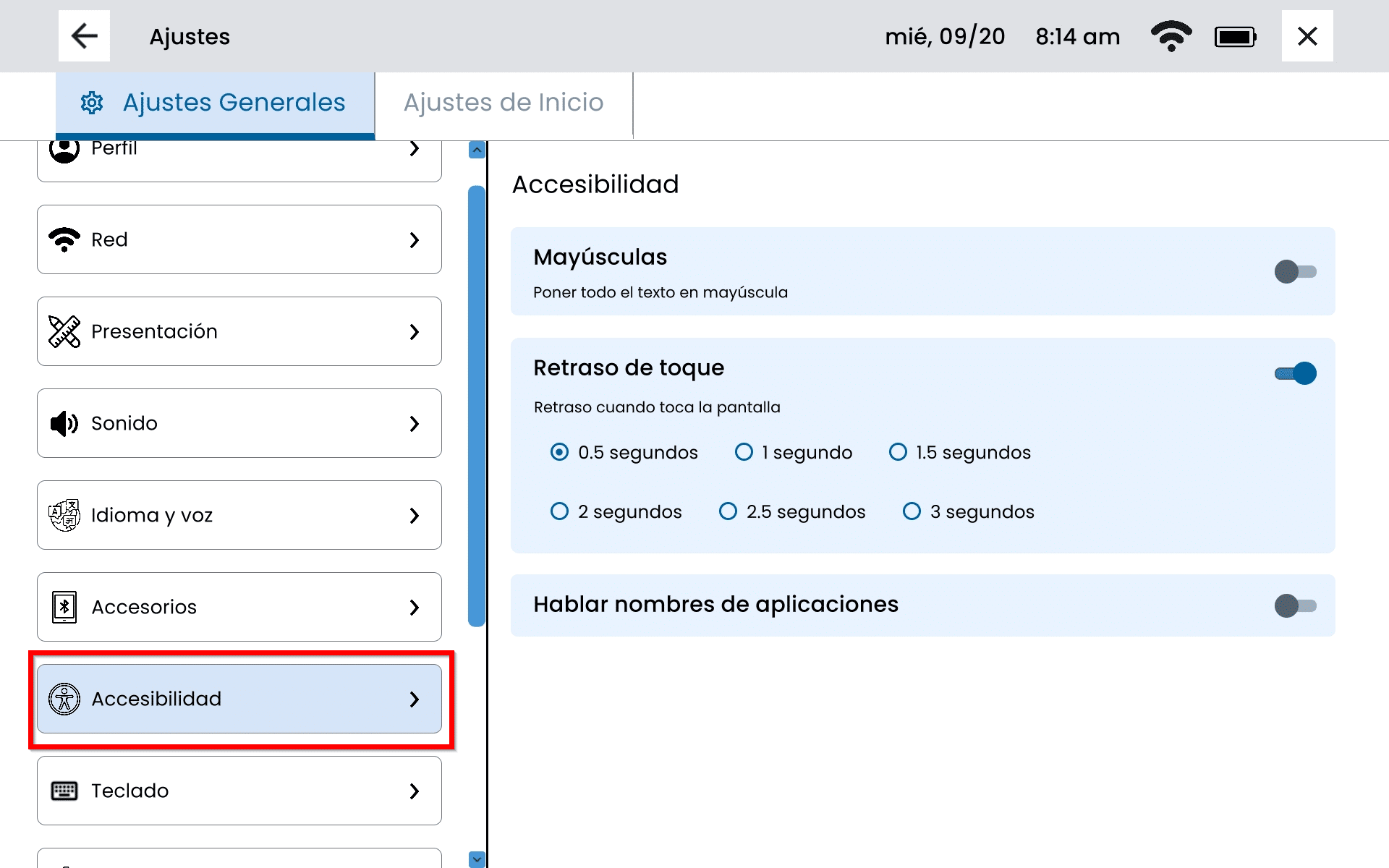Click the scroll down arrow of sidebar
This screenshot has width=1389, height=868.
477,859
